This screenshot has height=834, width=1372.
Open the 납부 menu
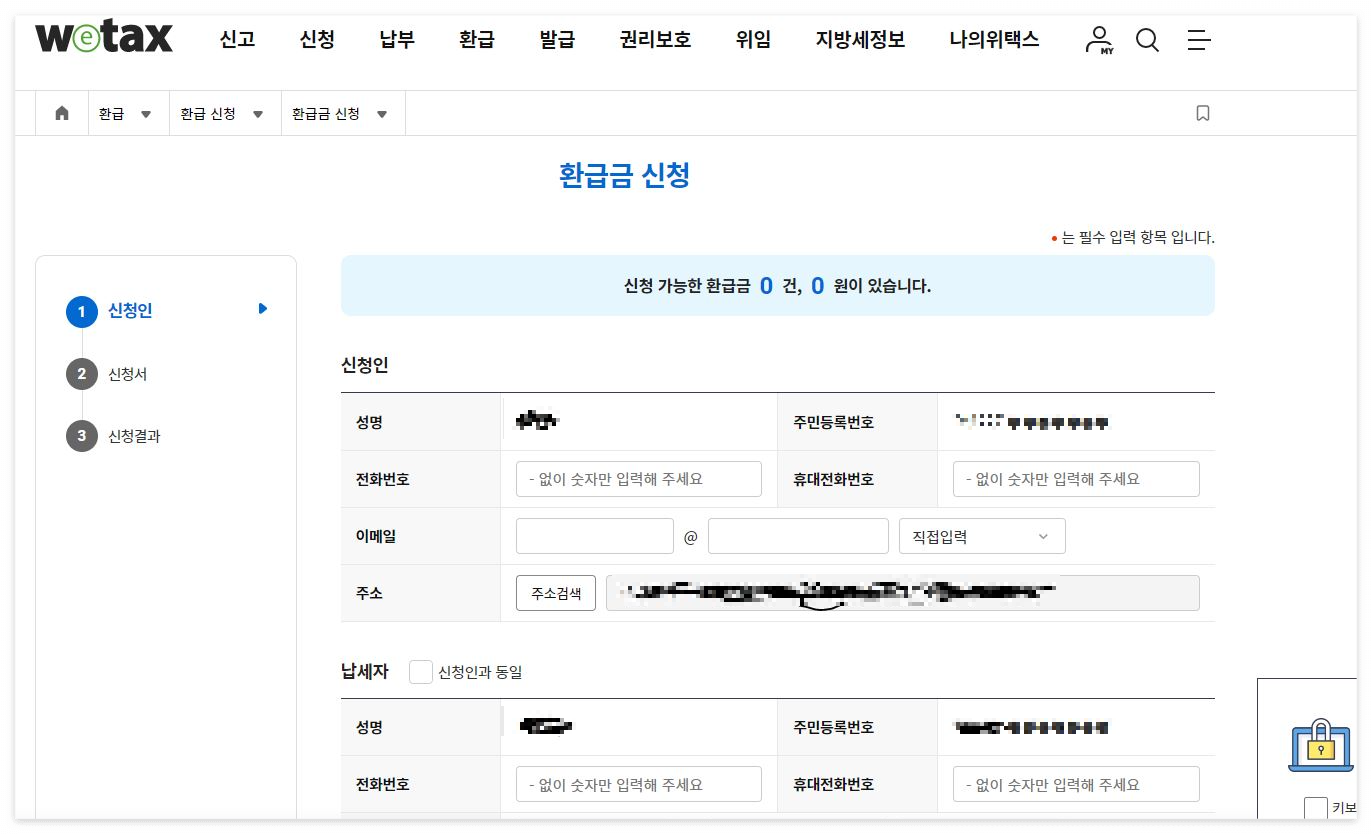(396, 39)
